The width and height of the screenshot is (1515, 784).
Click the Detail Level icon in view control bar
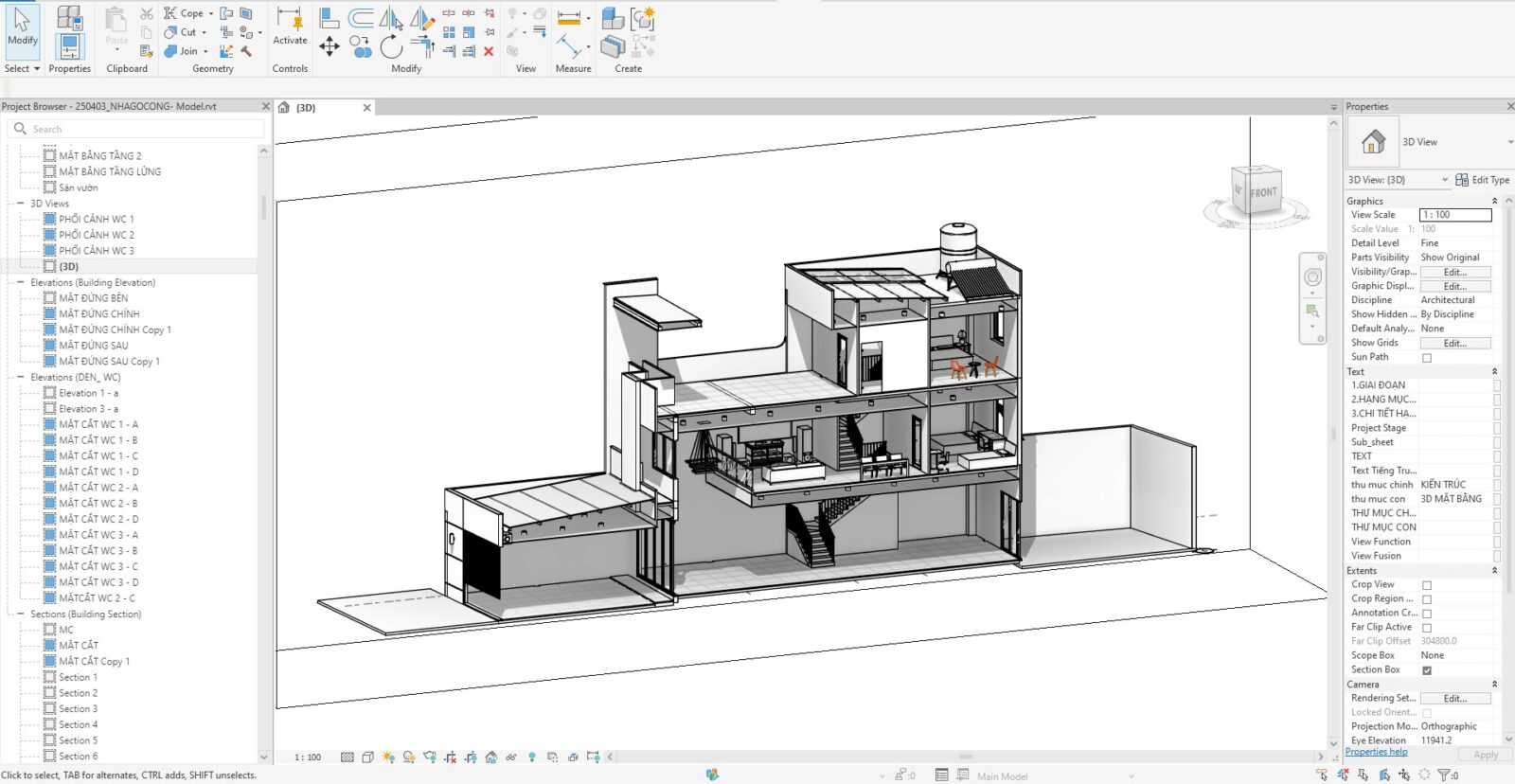click(x=348, y=757)
